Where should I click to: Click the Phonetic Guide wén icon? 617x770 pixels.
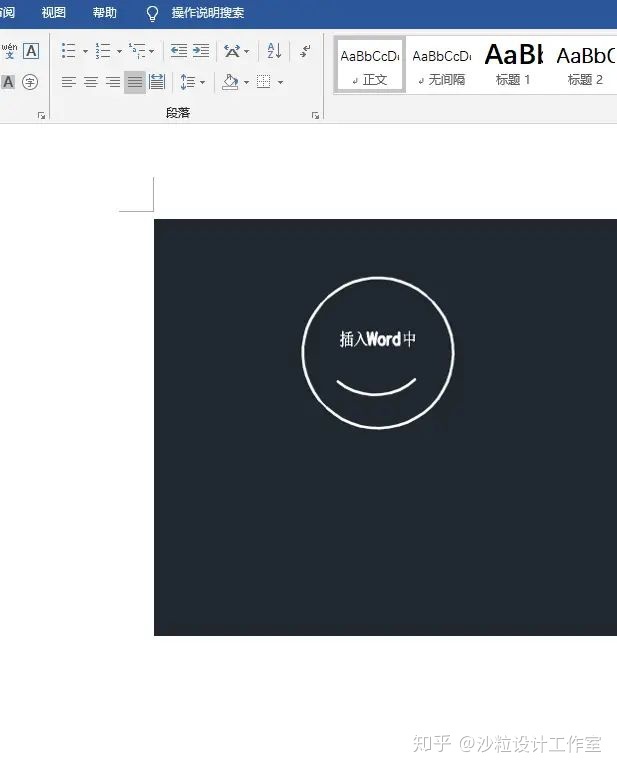[9, 51]
